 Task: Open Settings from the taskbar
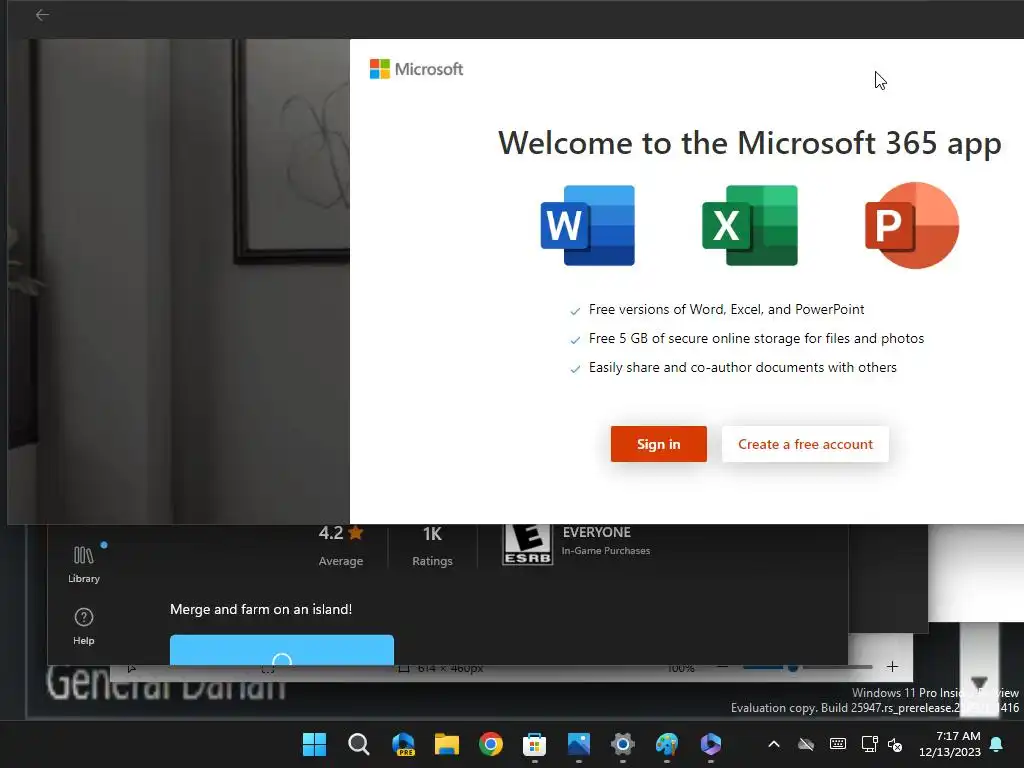point(622,744)
